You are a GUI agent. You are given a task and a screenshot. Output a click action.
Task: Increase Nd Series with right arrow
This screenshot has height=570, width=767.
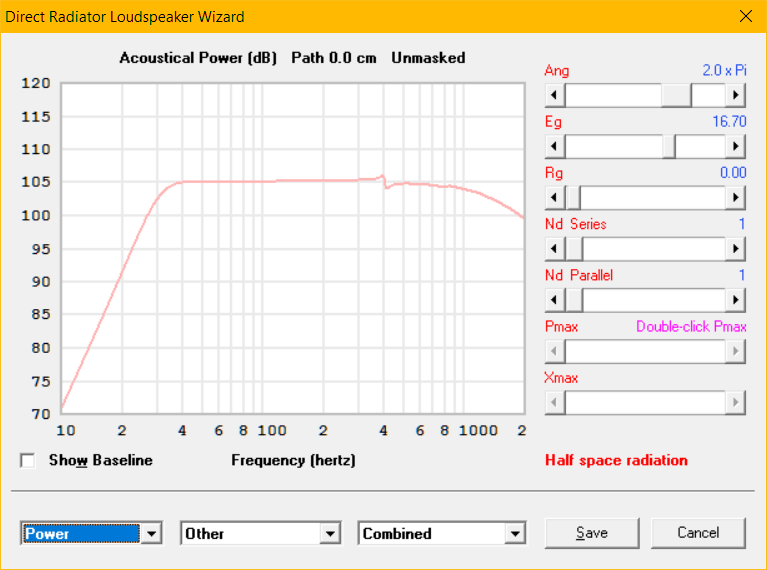click(x=736, y=249)
